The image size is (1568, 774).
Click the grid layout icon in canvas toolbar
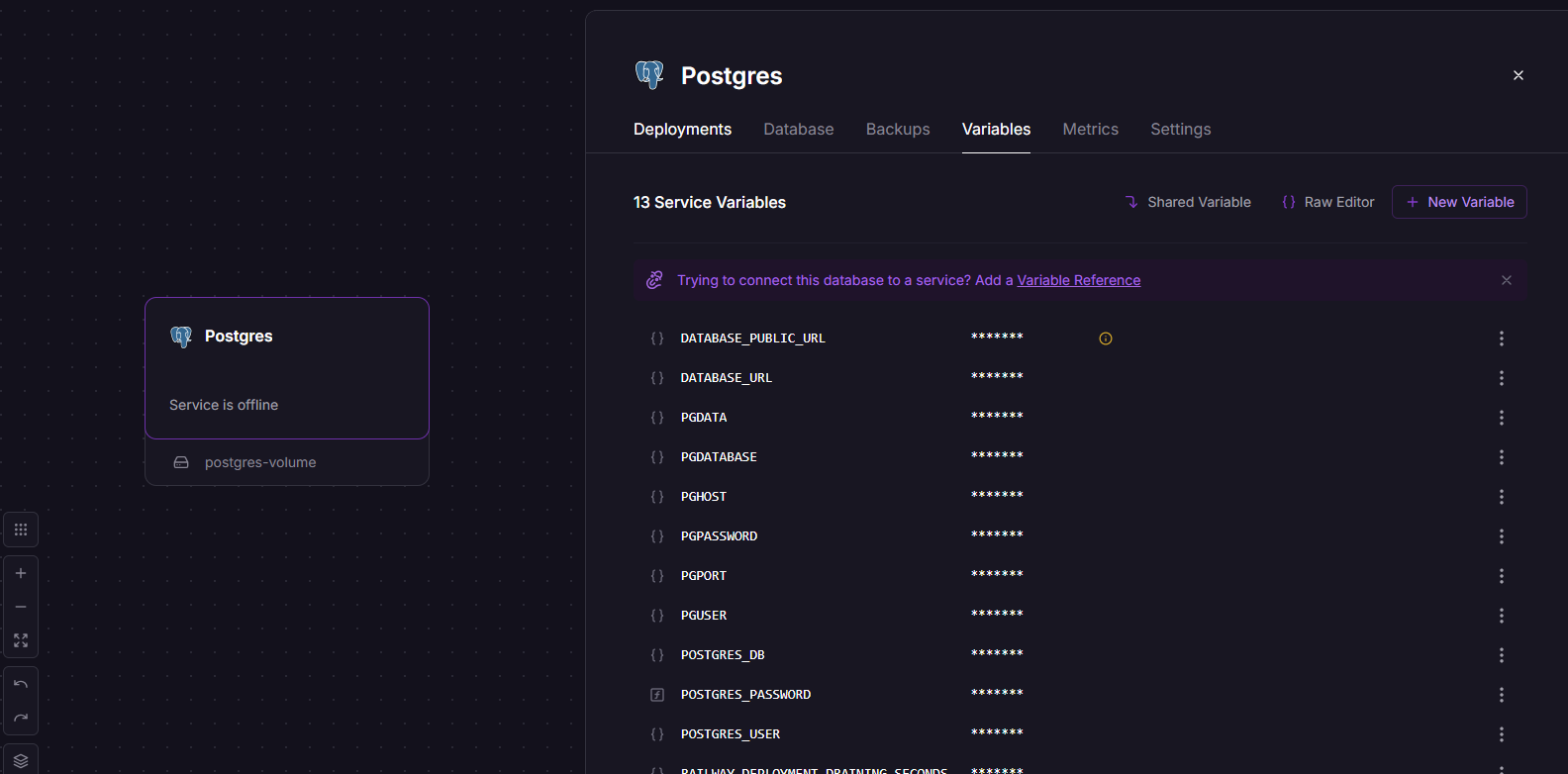(x=21, y=530)
